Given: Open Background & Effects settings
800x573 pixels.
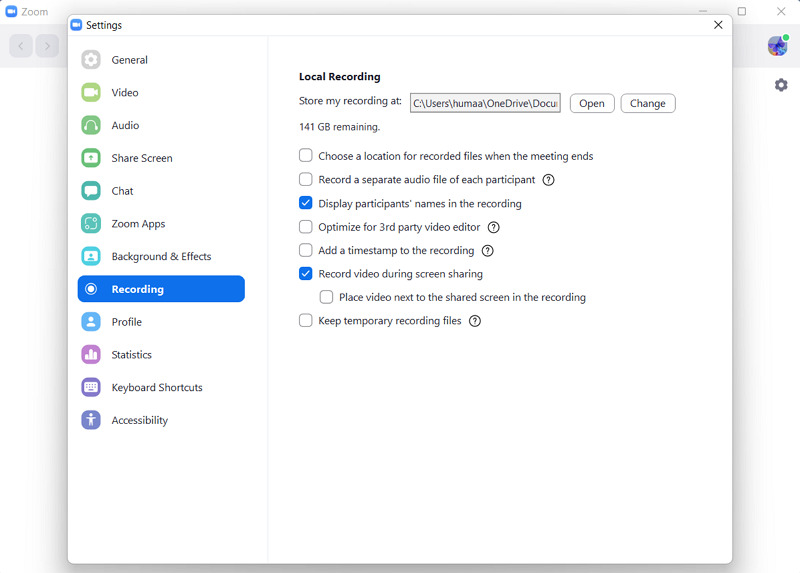Looking at the screenshot, I should coord(161,256).
